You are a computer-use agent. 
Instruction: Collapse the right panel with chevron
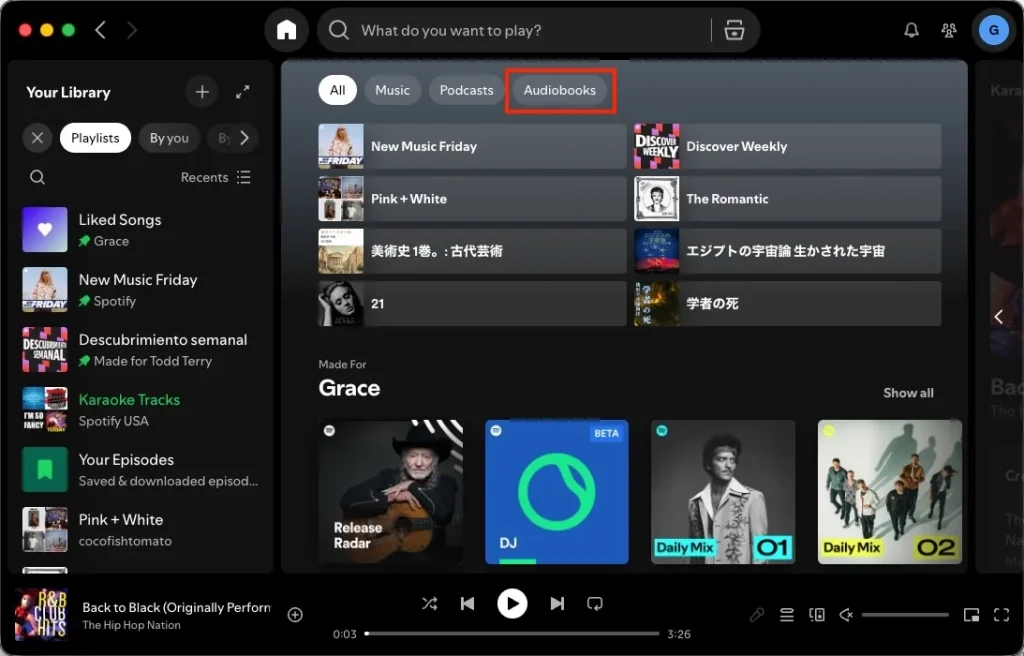[x=999, y=317]
